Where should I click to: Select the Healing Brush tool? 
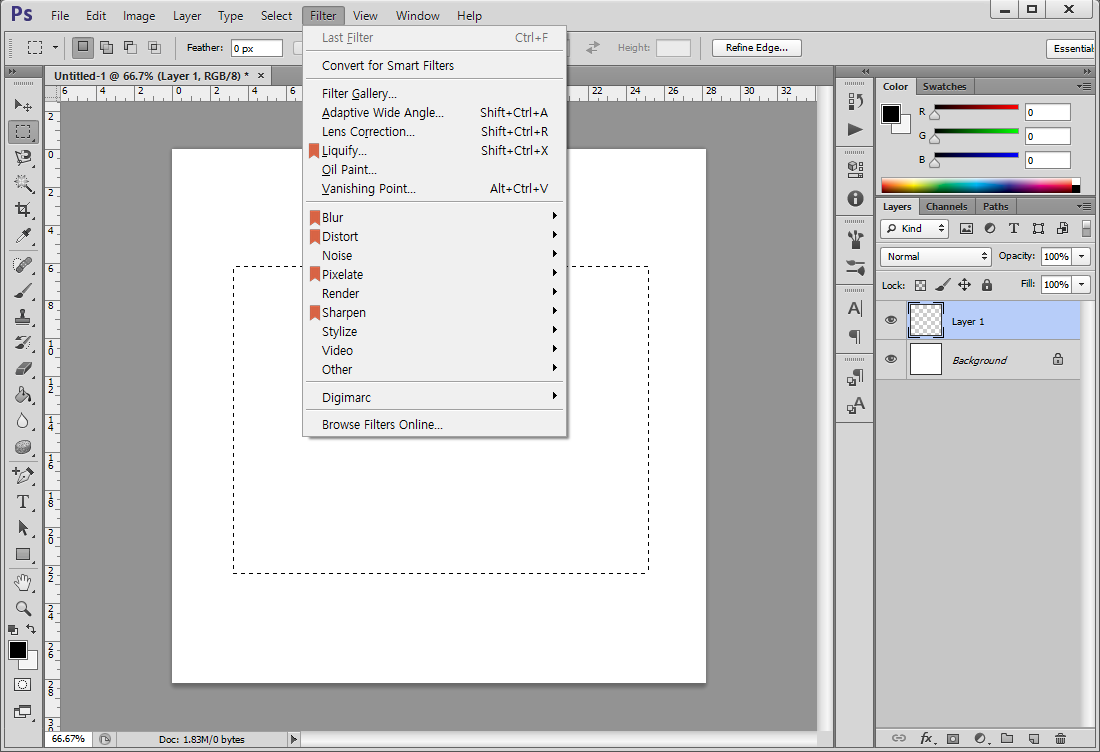[x=23, y=265]
